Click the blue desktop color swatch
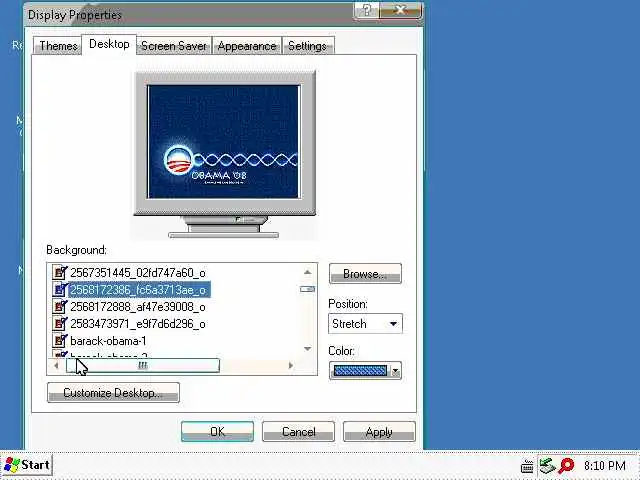The image size is (640, 480). [360, 371]
